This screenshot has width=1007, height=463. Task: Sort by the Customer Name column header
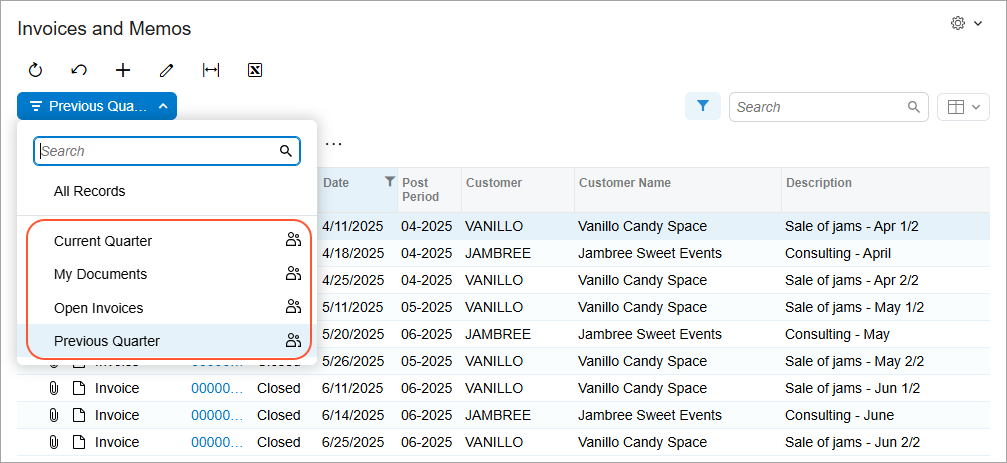point(625,183)
